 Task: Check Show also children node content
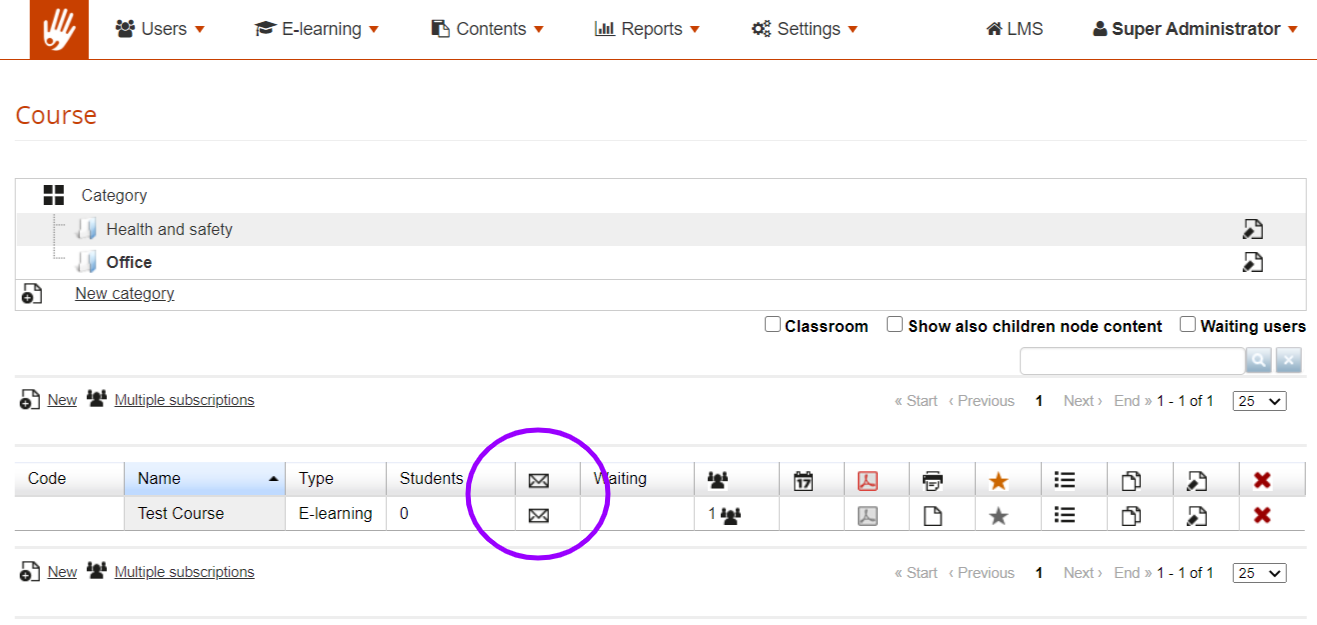(x=895, y=325)
